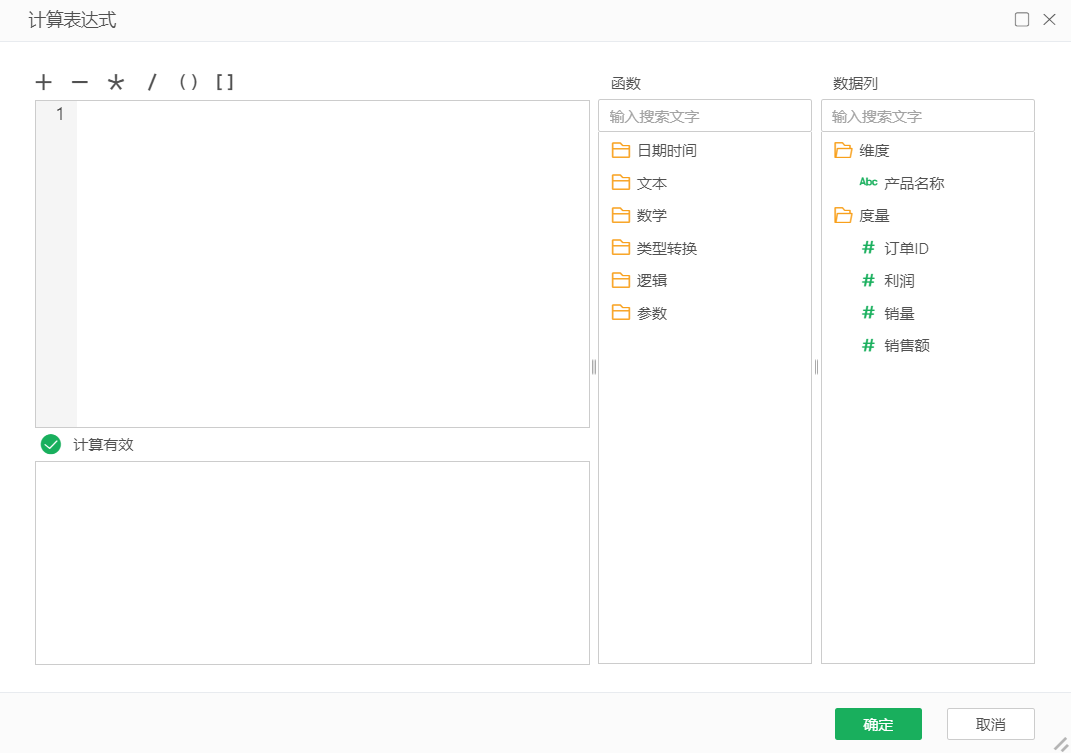Click line number 1 in editor gutter
The width and height of the screenshot is (1071, 753).
(x=60, y=113)
